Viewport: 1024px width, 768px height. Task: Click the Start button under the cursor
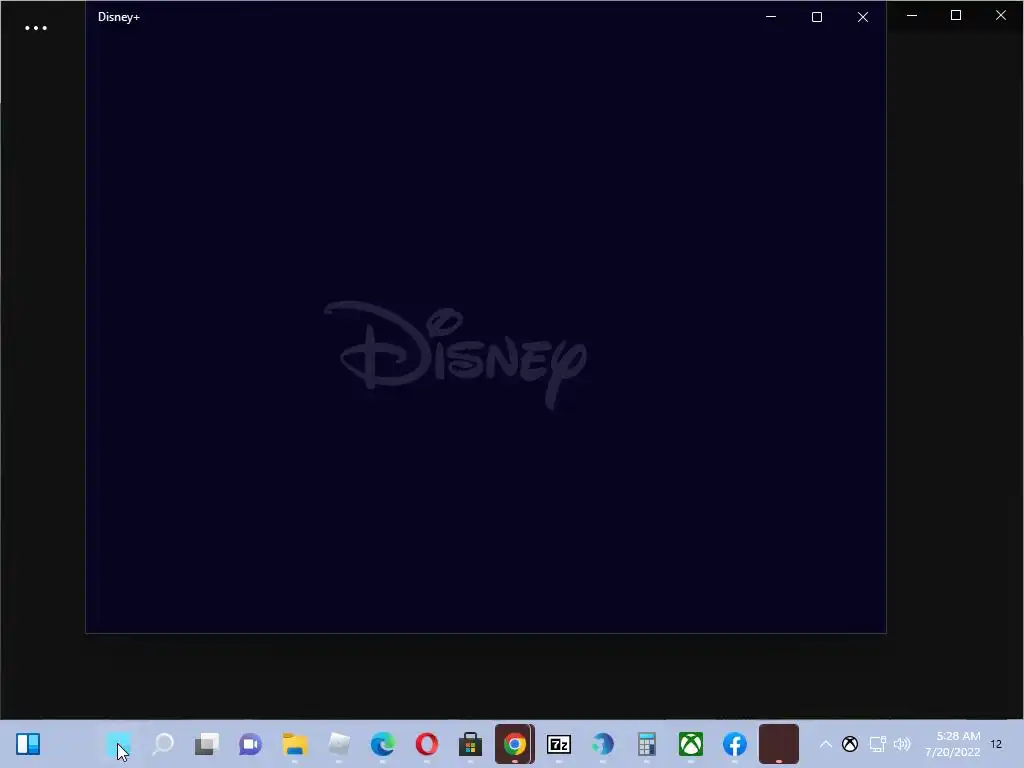tap(118, 744)
